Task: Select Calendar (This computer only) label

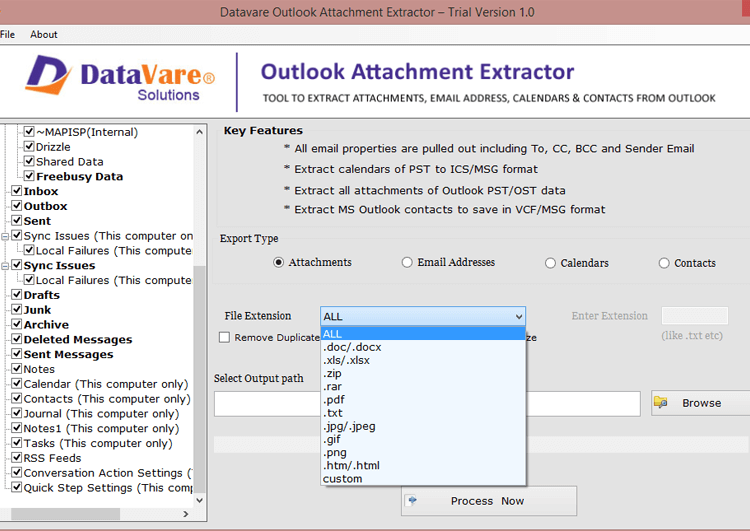Action: click(106, 384)
